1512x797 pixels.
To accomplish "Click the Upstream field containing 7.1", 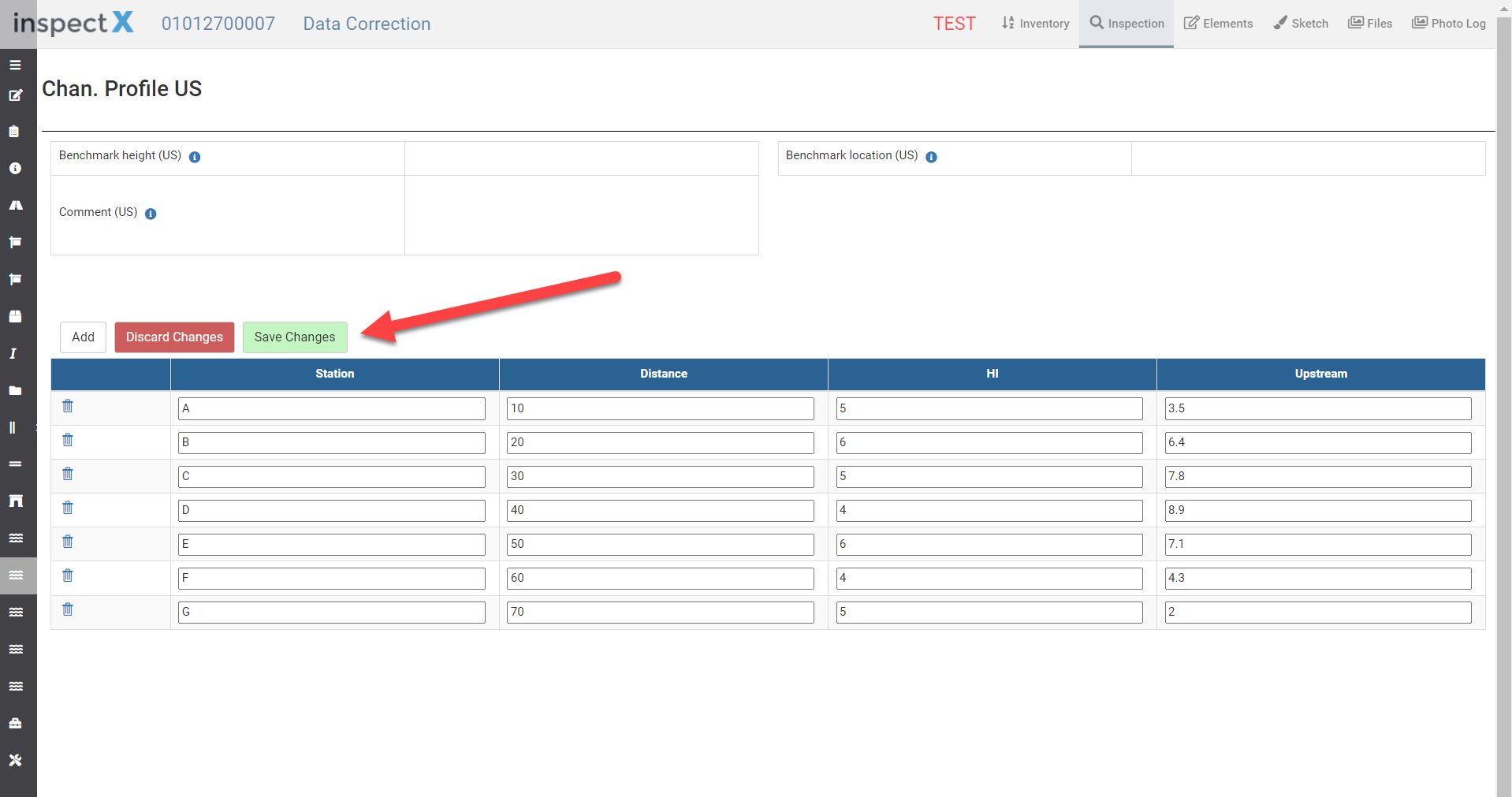I will (1318, 544).
